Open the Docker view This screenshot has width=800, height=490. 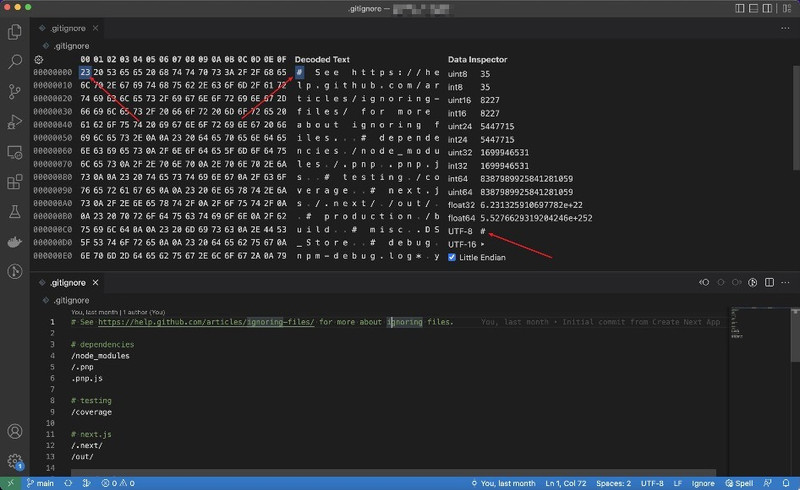pyautogui.click(x=15, y=241)
